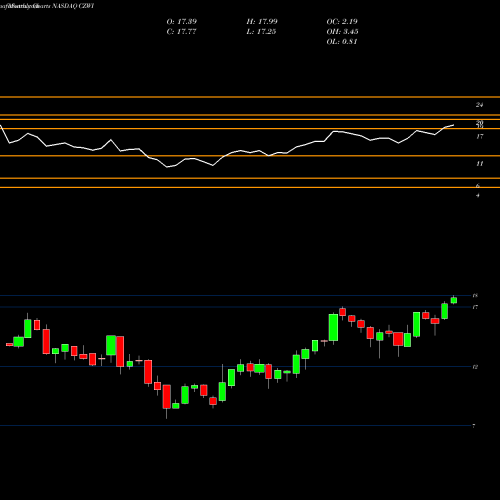Click the NASDAQ CZWI chart title

[x=72, y=6]
